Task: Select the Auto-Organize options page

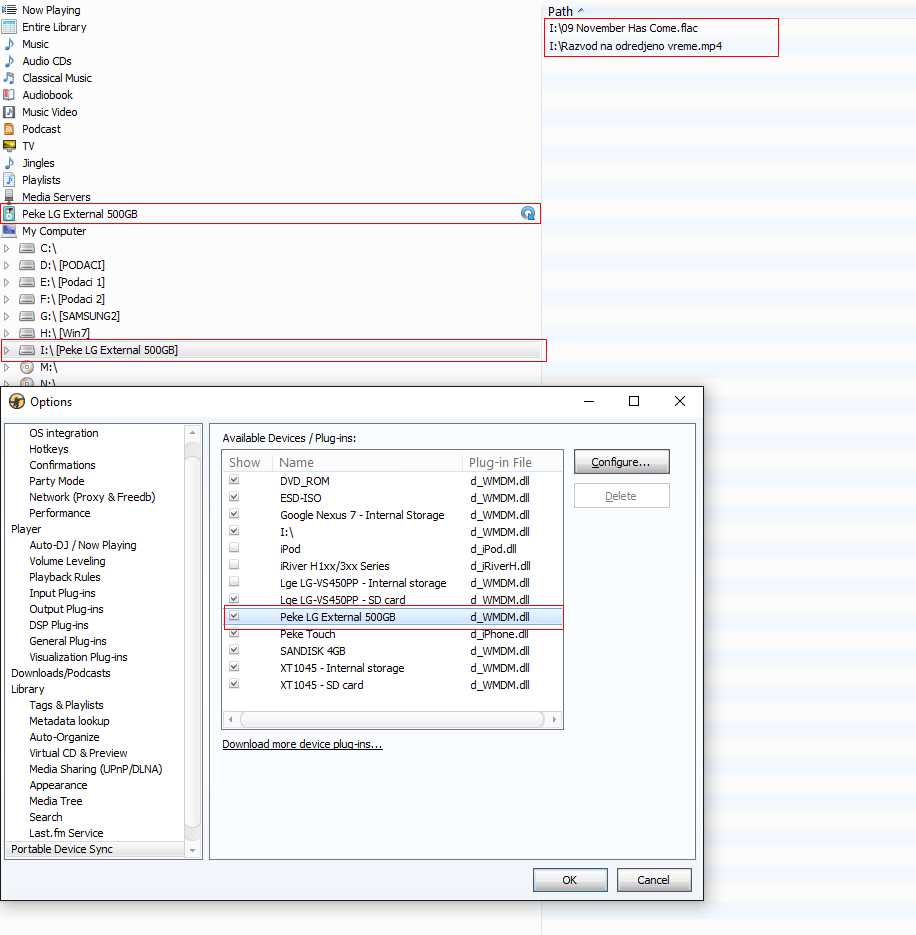Action: coord(64,737)
